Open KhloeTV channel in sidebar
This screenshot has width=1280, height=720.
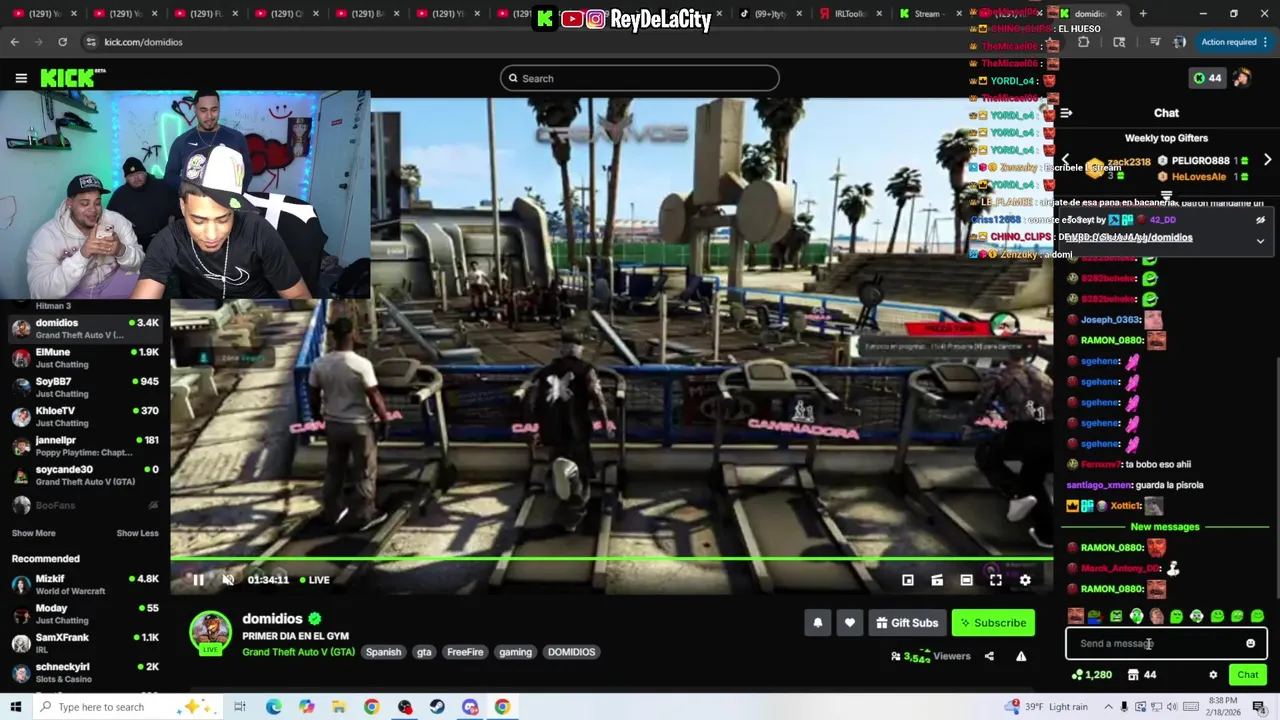[x=85, y=416]
